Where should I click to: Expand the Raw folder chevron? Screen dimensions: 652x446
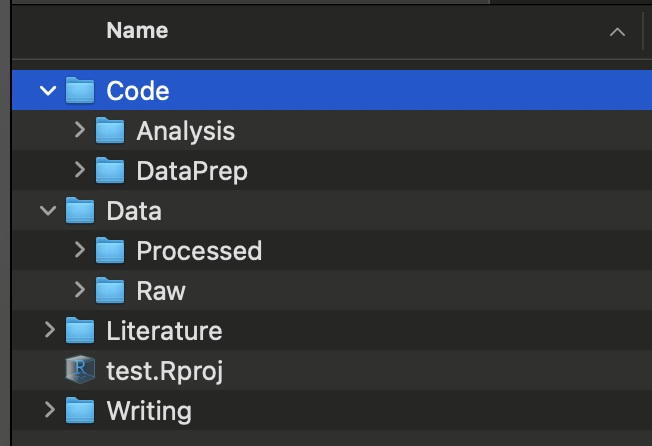point(79,290)
